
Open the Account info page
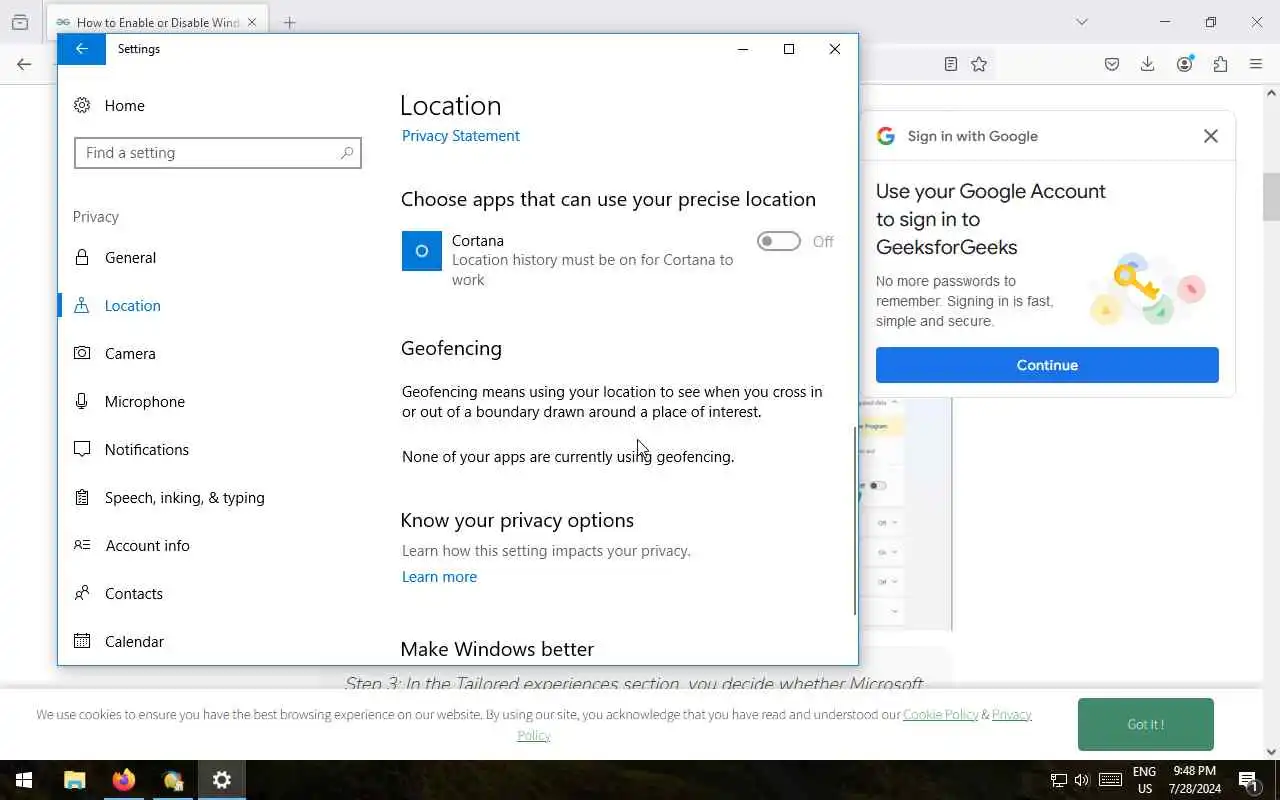(147, 545)
